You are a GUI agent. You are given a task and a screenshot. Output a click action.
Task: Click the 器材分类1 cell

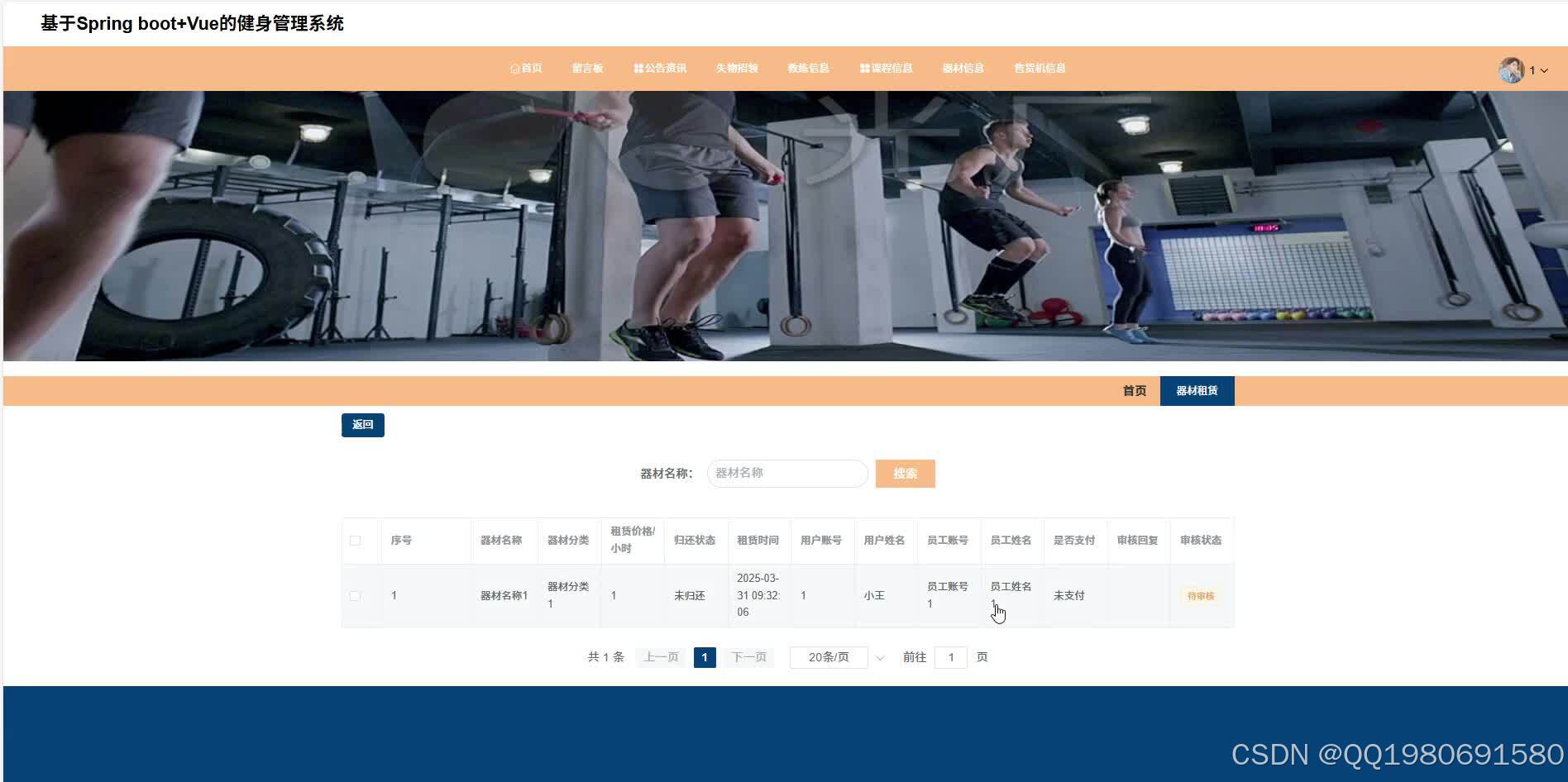(x=568, y=595)
